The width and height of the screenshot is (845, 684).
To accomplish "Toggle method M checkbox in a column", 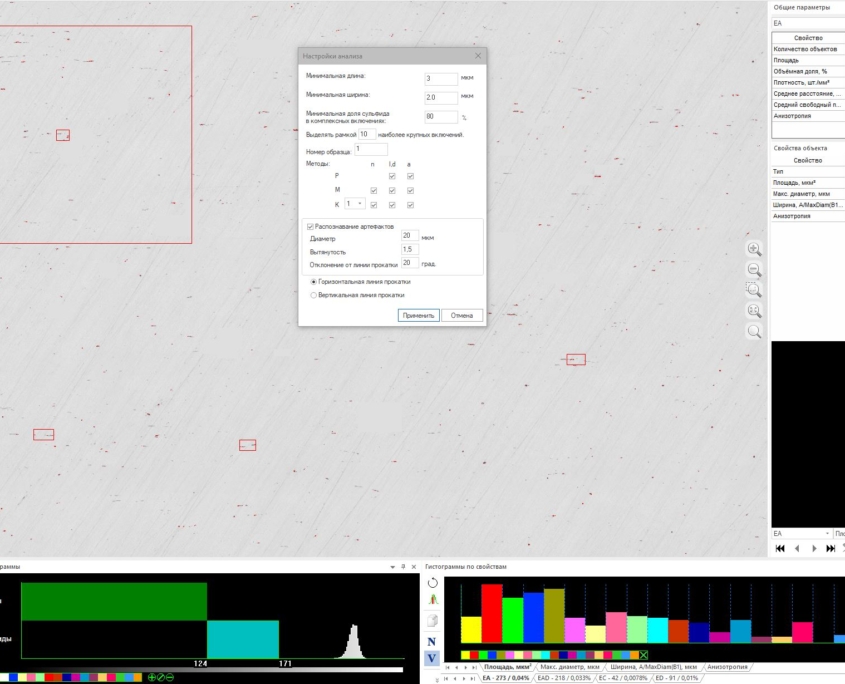I will tap(410, 190).
